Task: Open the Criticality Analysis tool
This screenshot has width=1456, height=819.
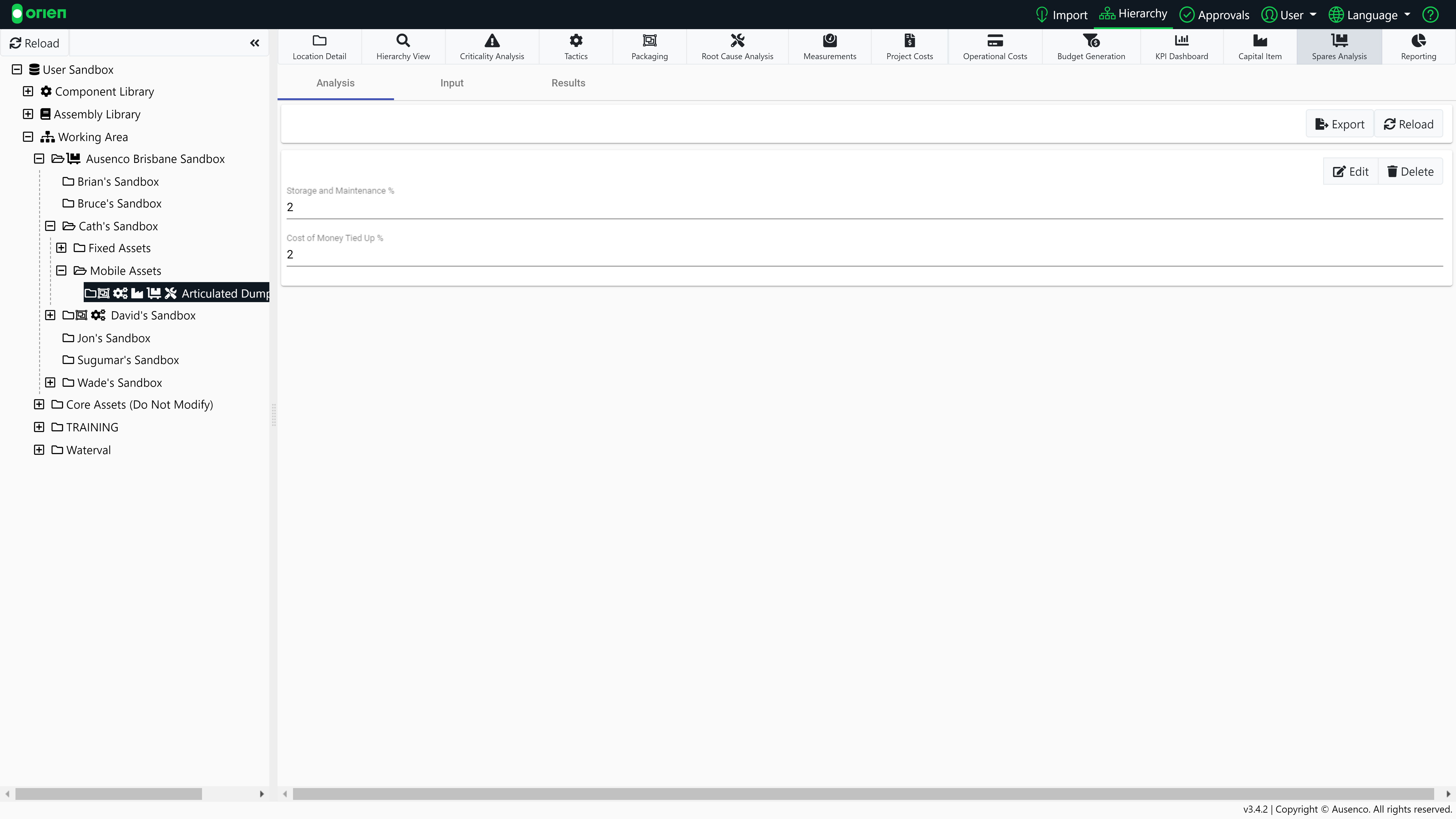Action: pos(492,47)
